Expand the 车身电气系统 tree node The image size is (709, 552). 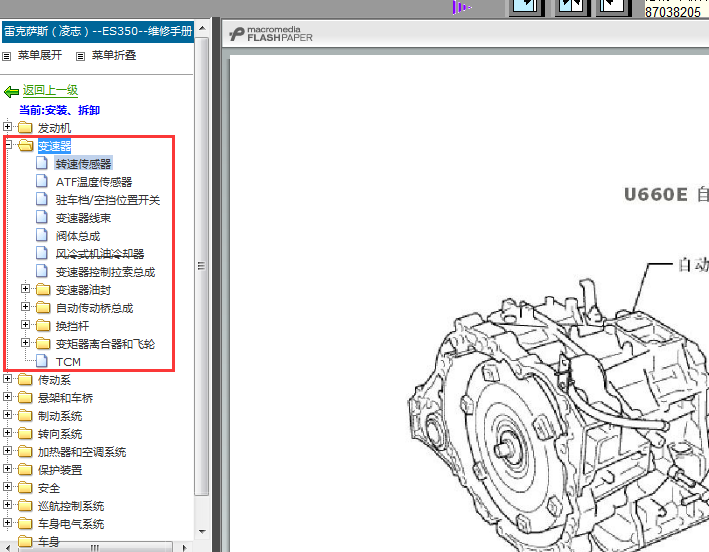pyautogui.click(x=7, y=523)
